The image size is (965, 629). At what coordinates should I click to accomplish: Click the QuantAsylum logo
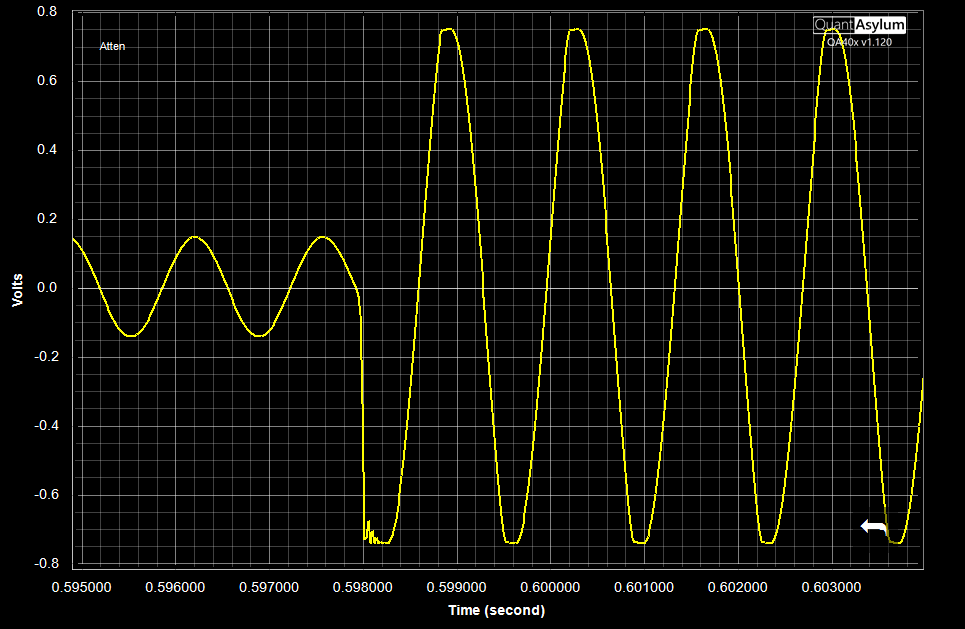pos(859,25)
